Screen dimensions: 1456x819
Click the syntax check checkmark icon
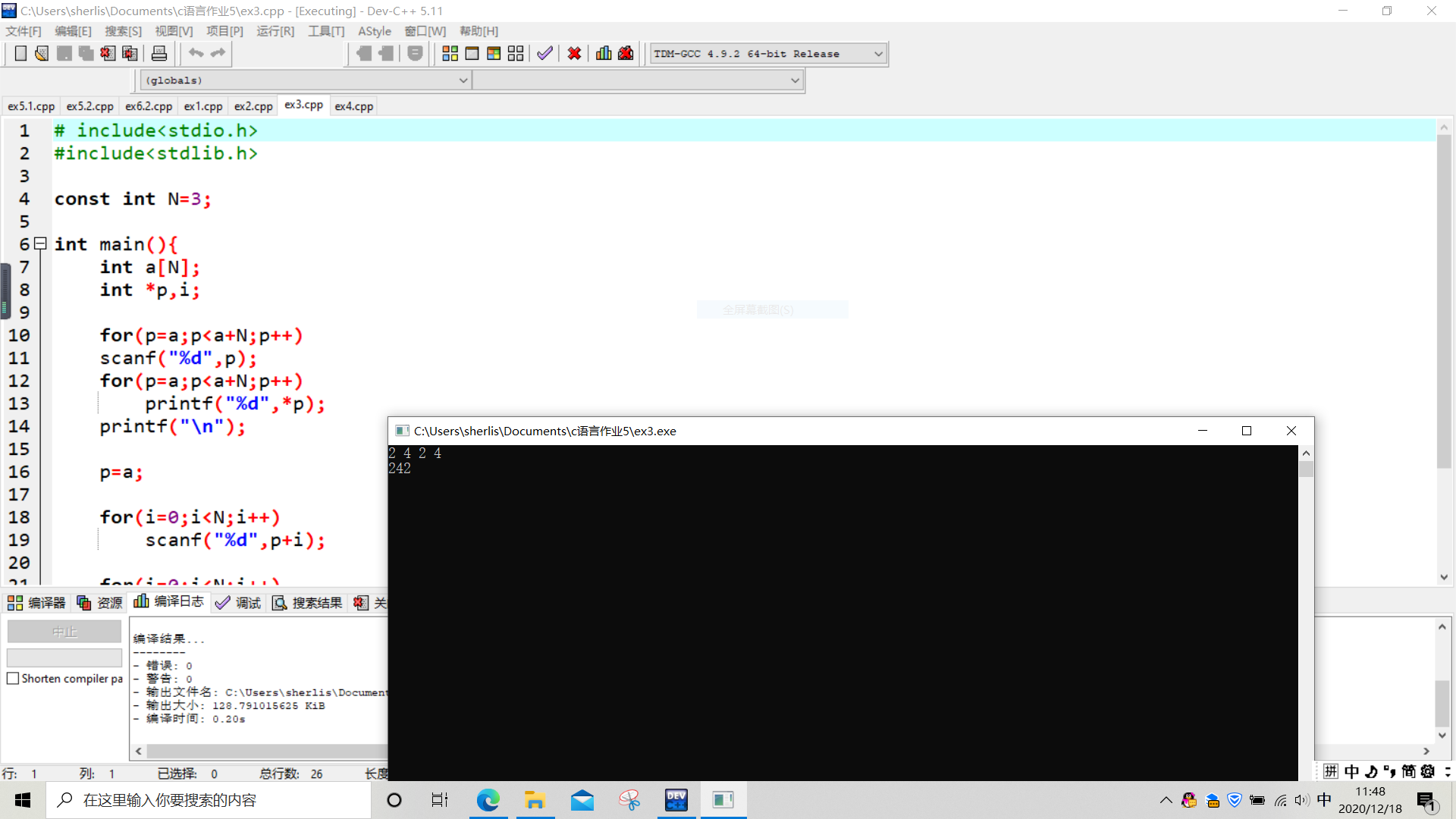point(544,53)
